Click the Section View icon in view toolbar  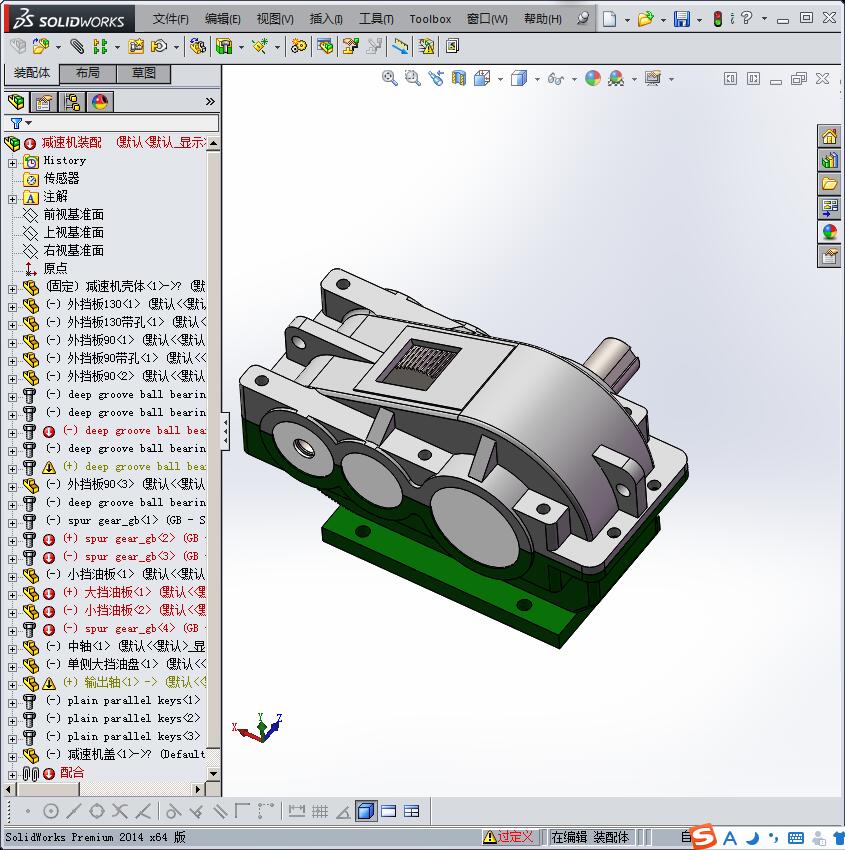459,78
